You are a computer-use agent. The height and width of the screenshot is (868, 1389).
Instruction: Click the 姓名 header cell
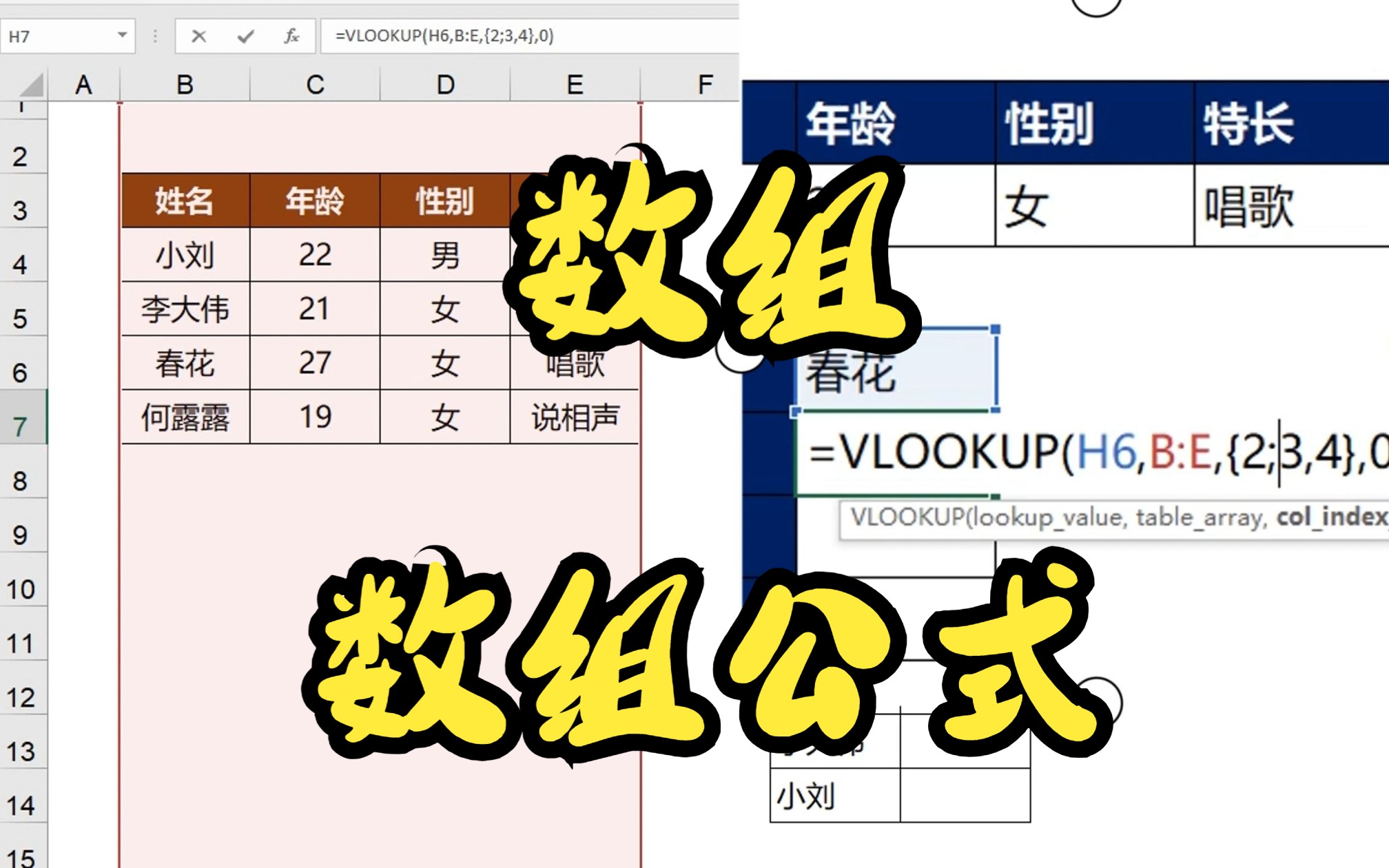click(185, 201)
